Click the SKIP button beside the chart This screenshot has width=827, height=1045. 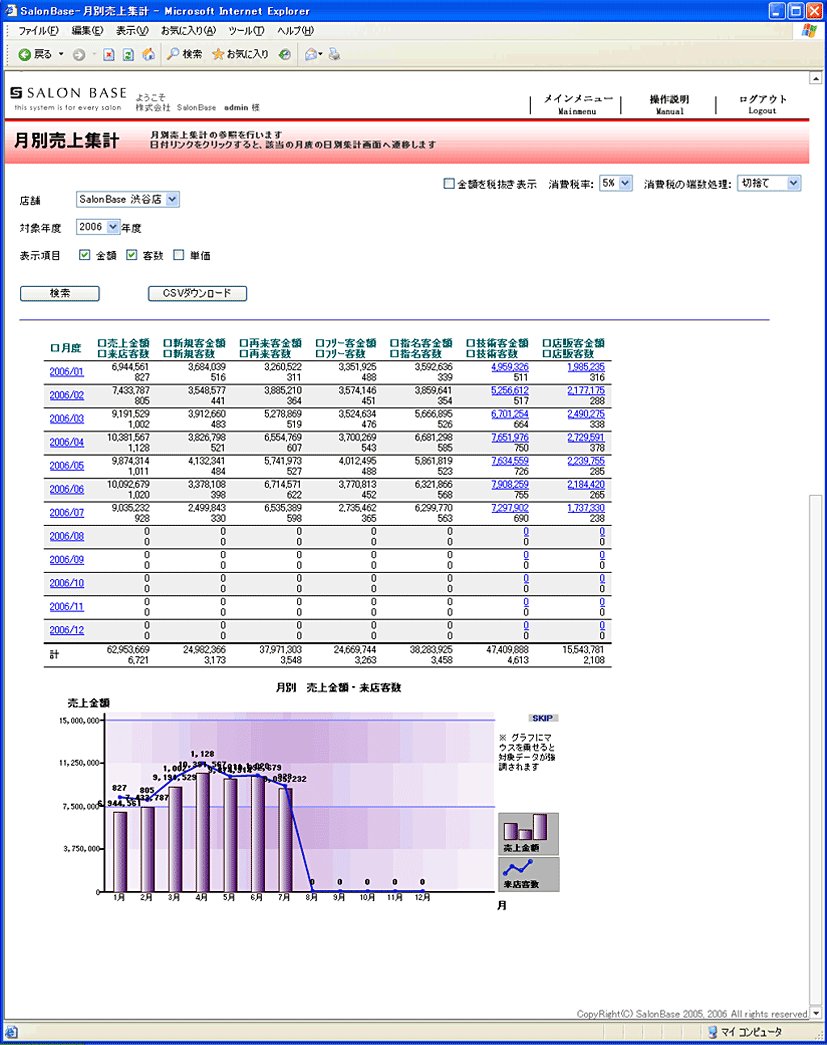click(543, 718)
